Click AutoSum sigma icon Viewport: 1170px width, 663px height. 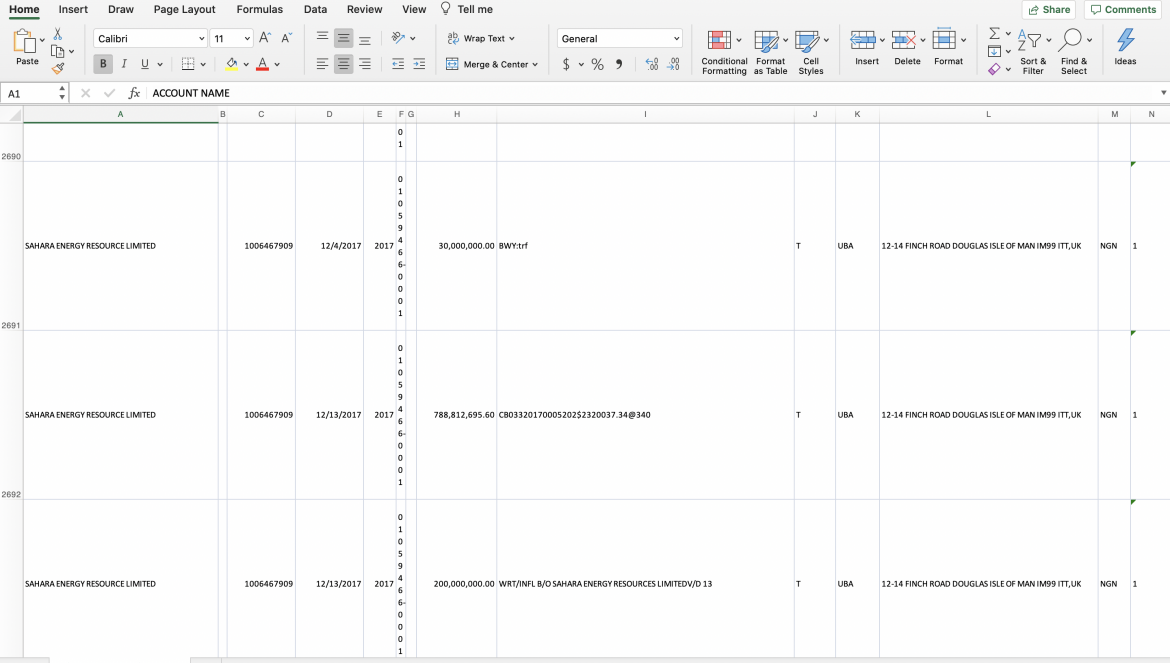coord(994,34)
